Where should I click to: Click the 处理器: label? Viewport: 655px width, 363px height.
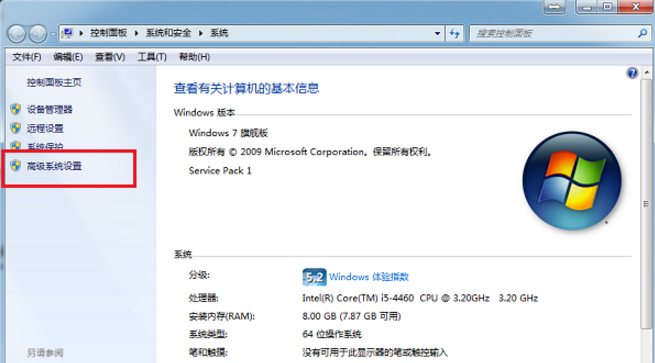[x=203, y=298]
